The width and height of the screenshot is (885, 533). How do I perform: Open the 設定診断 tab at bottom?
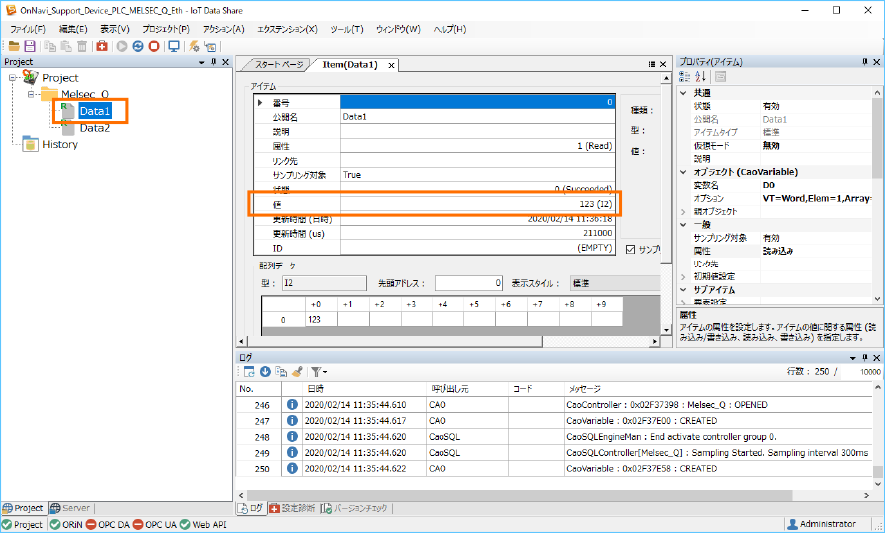point(292,508)
